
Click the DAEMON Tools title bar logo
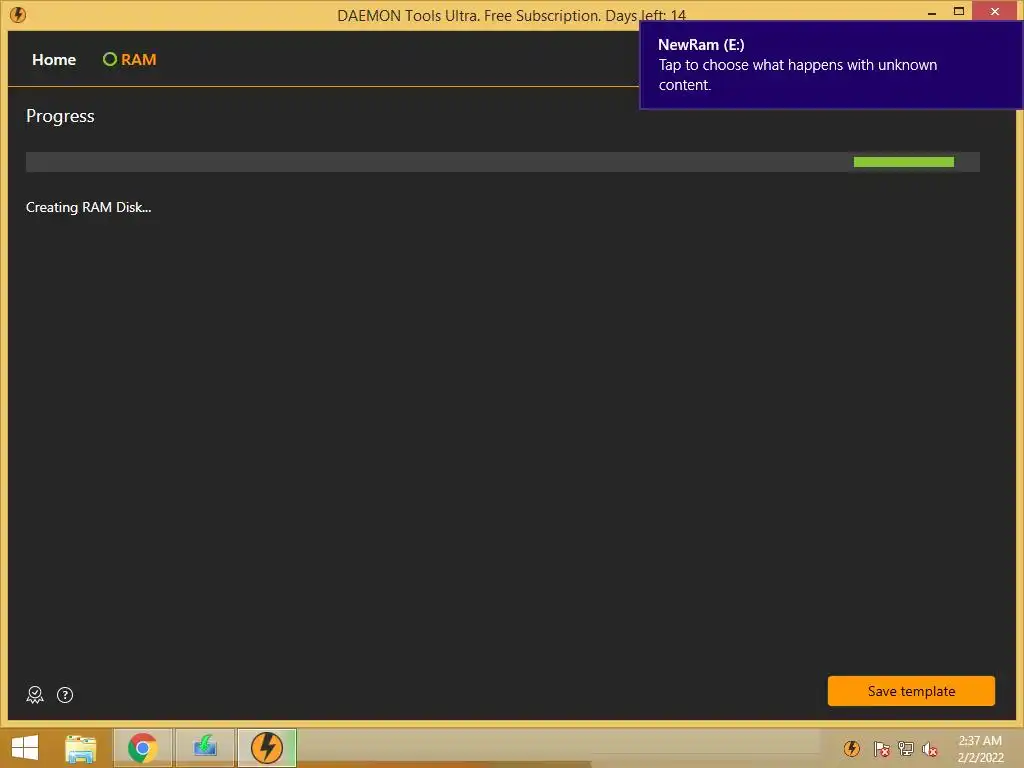pos(18,14)
